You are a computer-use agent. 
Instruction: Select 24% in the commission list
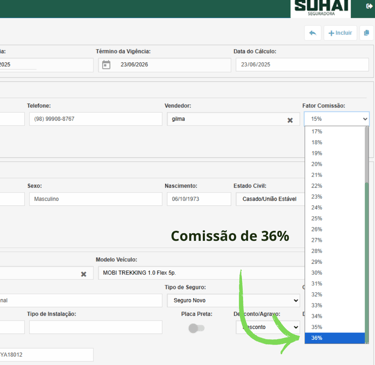tap(335, 207)
